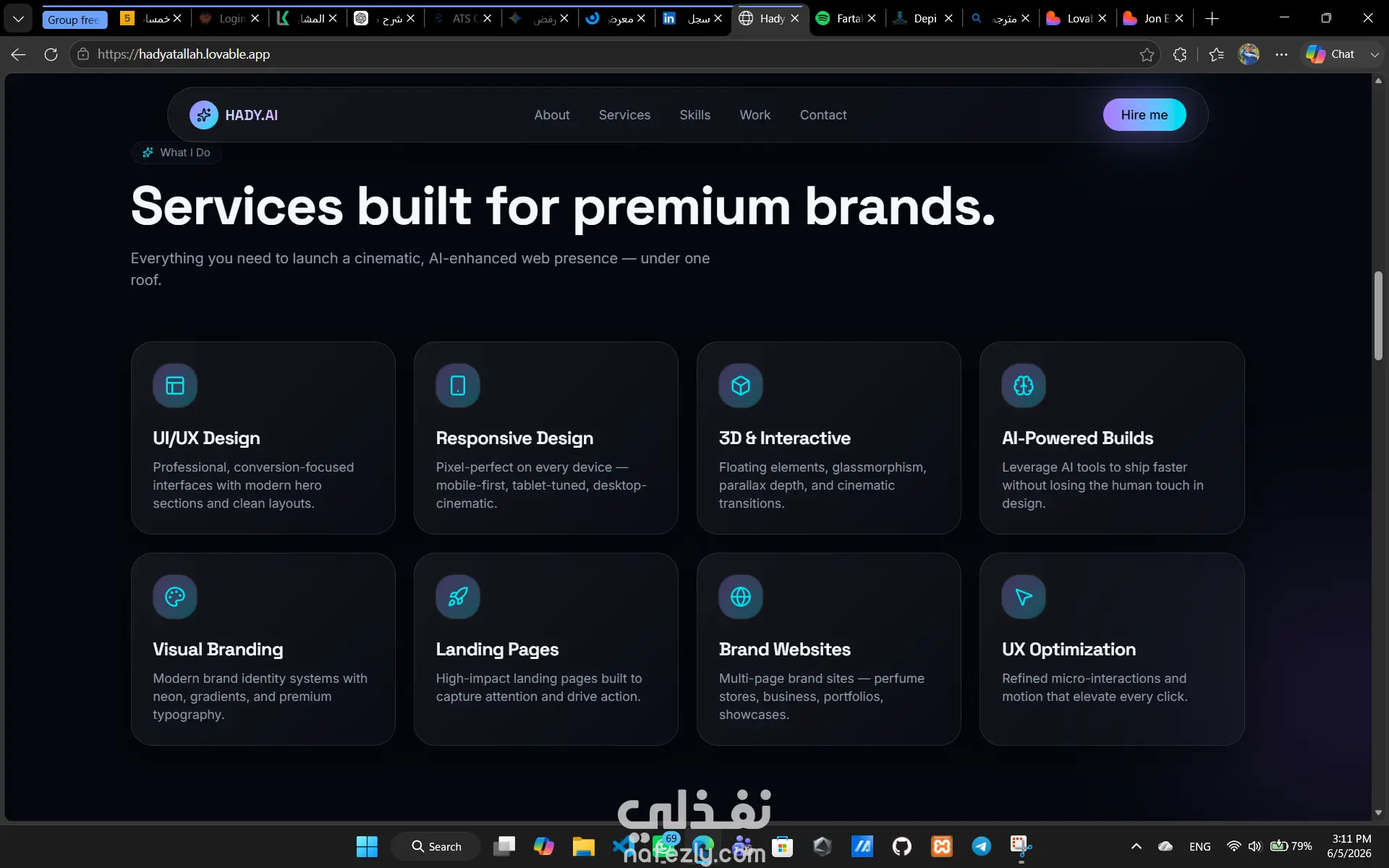This screenshot has height=868, width=1389.
Task: Open the OneDrive cloud tray icon
Action: pyautogui.click(x=1165, y=846)
